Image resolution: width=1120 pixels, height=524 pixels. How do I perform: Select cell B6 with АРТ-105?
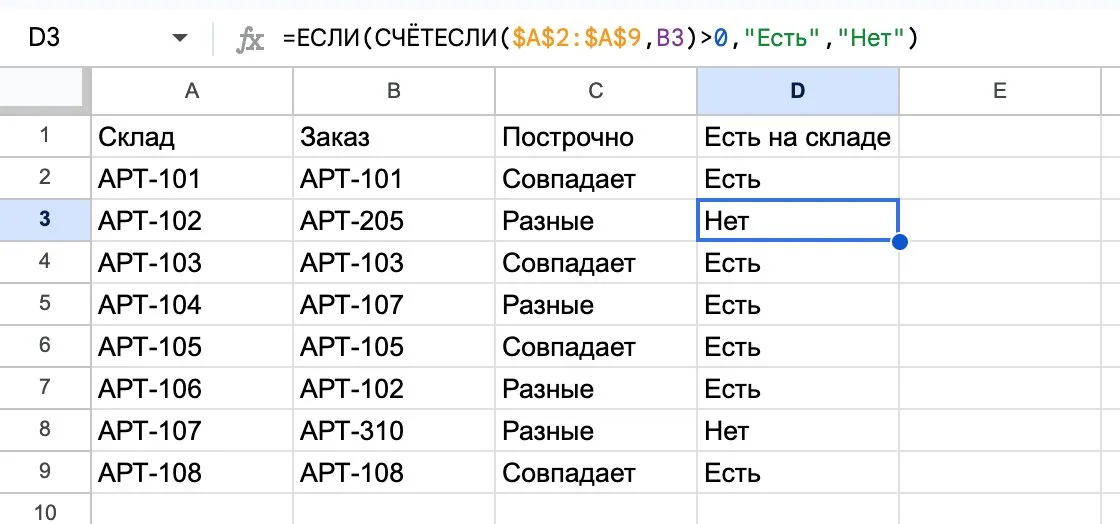(394, 346)
